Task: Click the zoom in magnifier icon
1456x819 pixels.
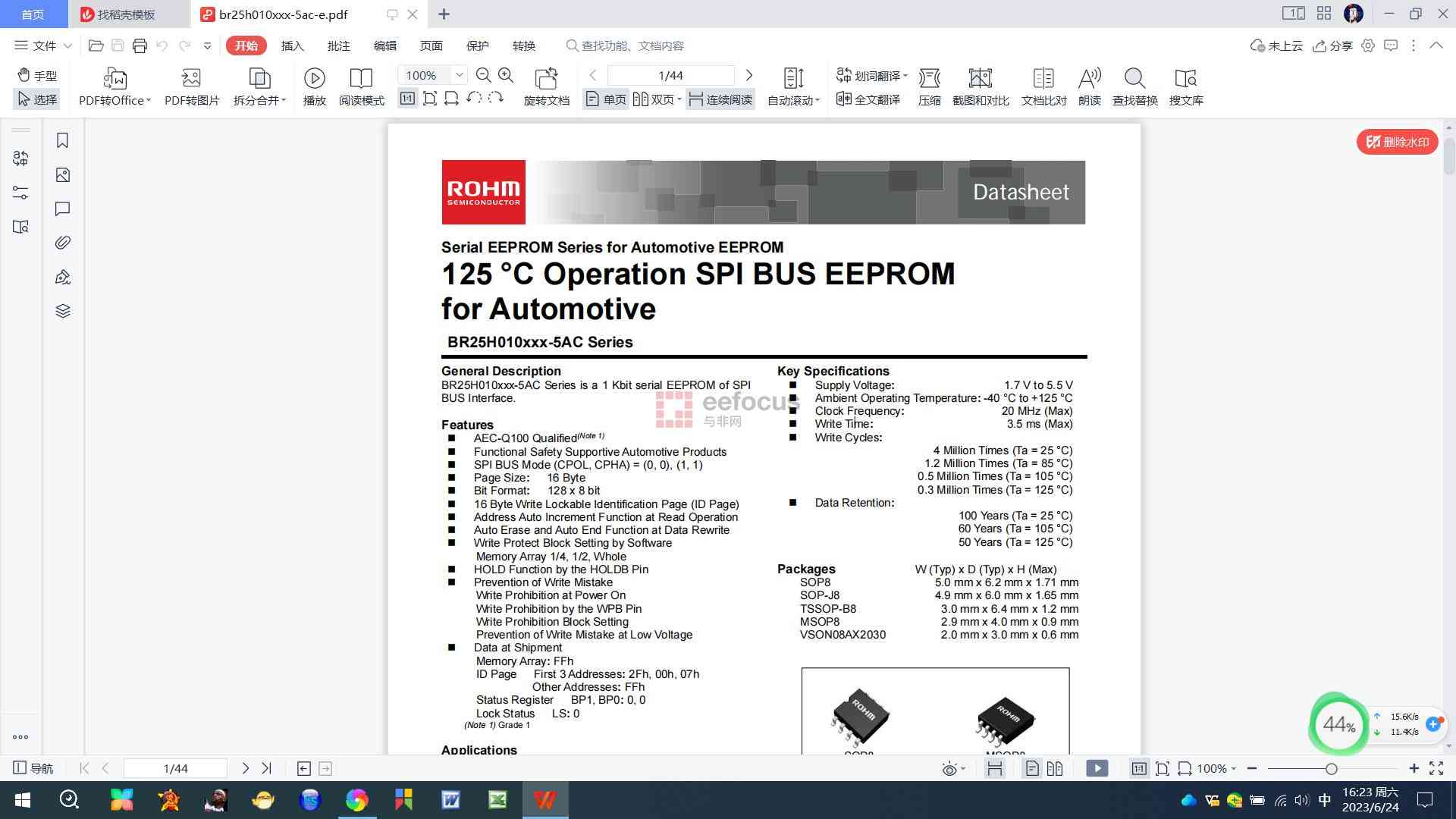Action: pyautogui.click(x=506, y=75)
